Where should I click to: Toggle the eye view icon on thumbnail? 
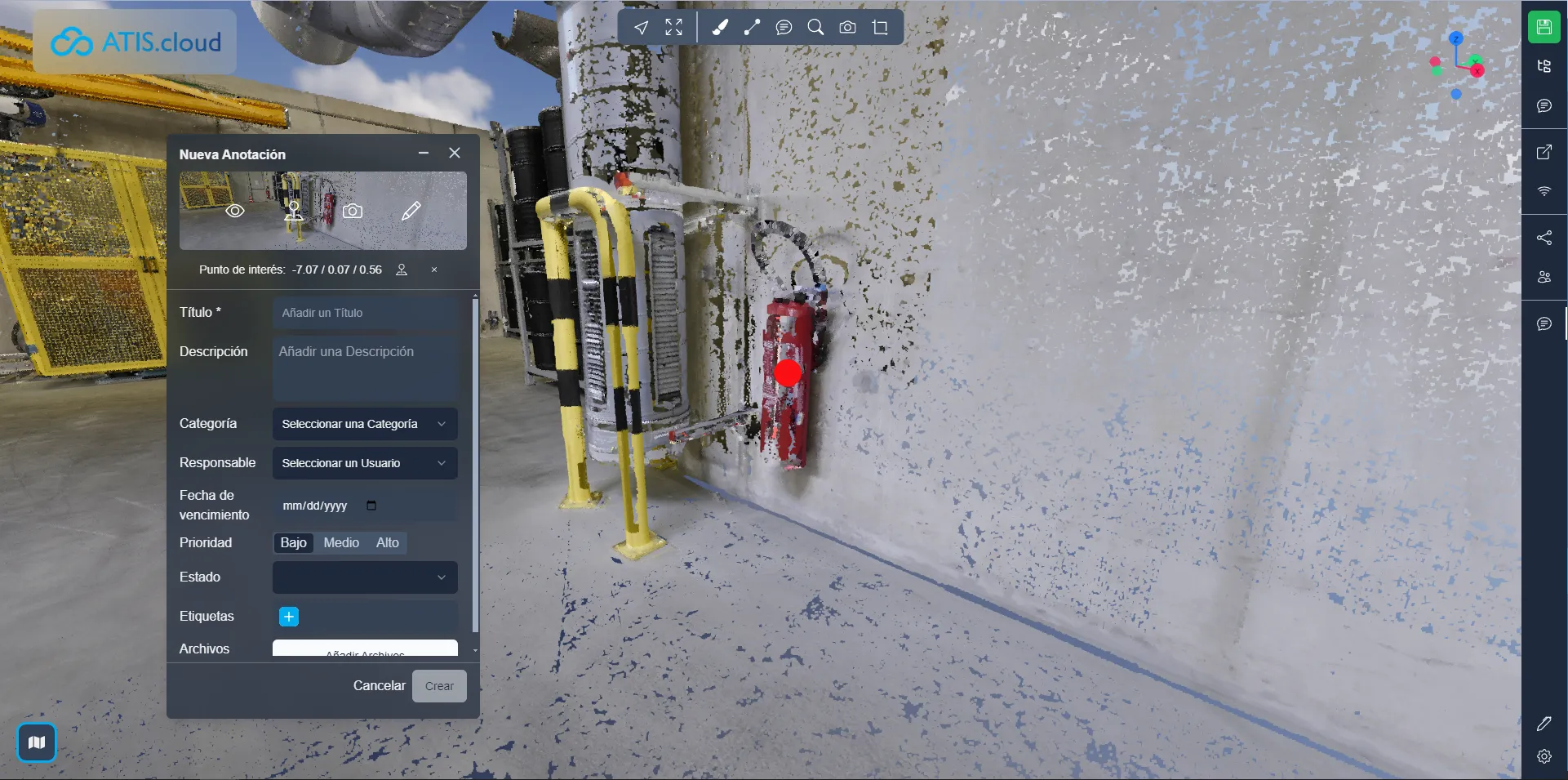235,211
